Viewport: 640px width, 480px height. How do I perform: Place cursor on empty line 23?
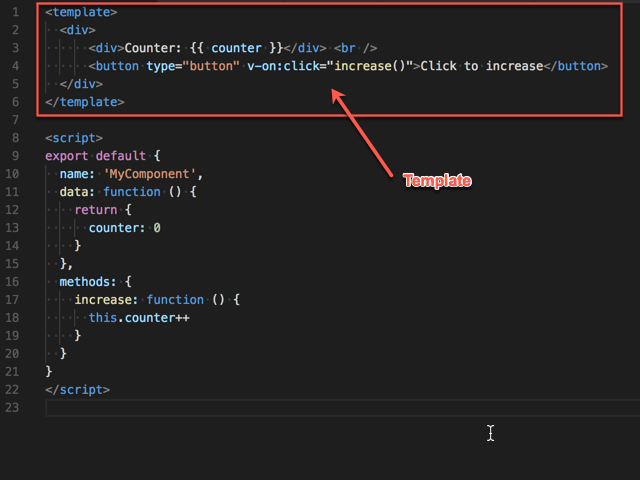pyautogui.click(x=300, y=407)
